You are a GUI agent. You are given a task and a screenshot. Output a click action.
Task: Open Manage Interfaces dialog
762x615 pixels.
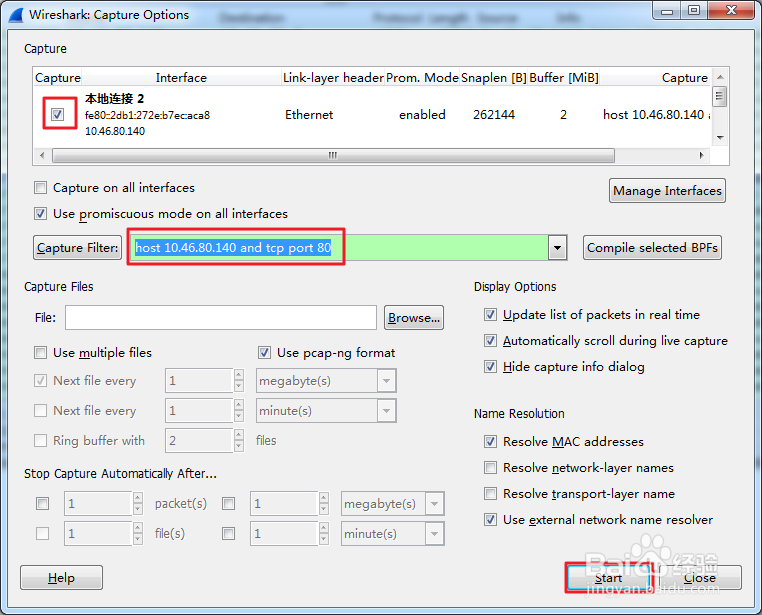pyautogui.click(x=667, y=190)
